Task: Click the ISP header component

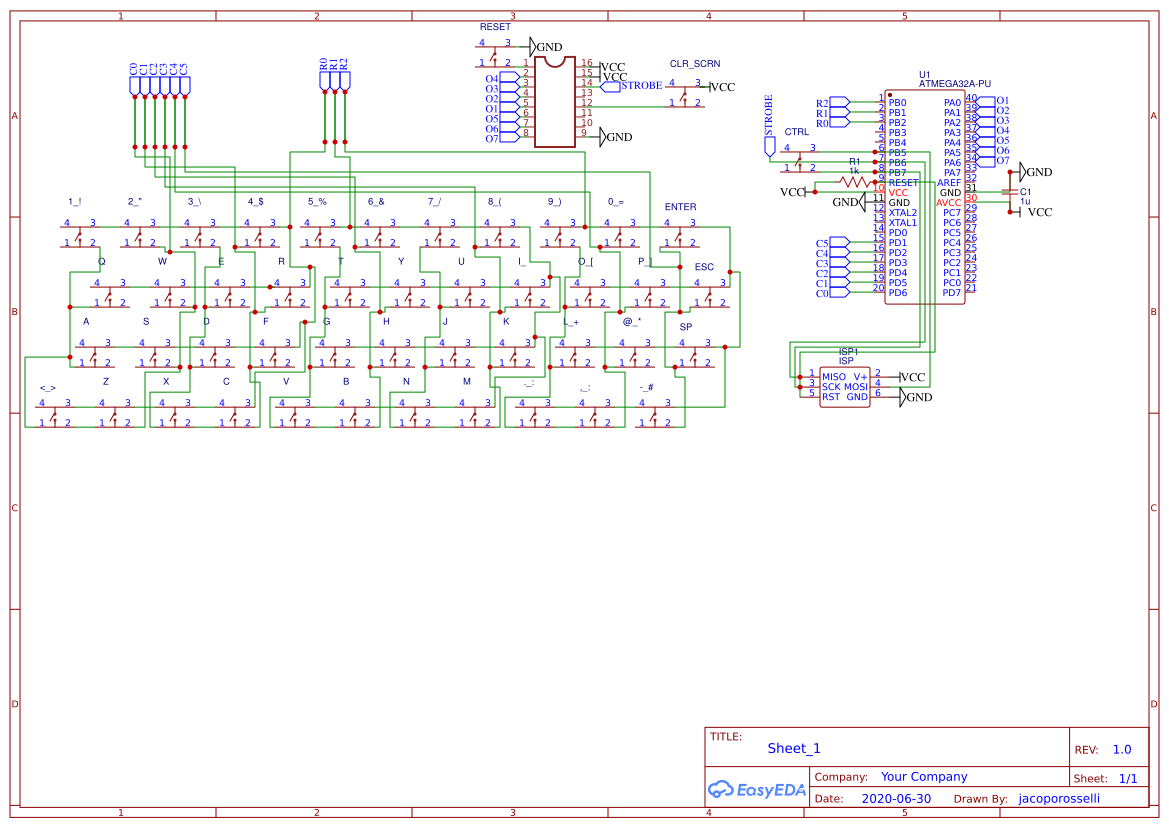Action: click(845, 387)
